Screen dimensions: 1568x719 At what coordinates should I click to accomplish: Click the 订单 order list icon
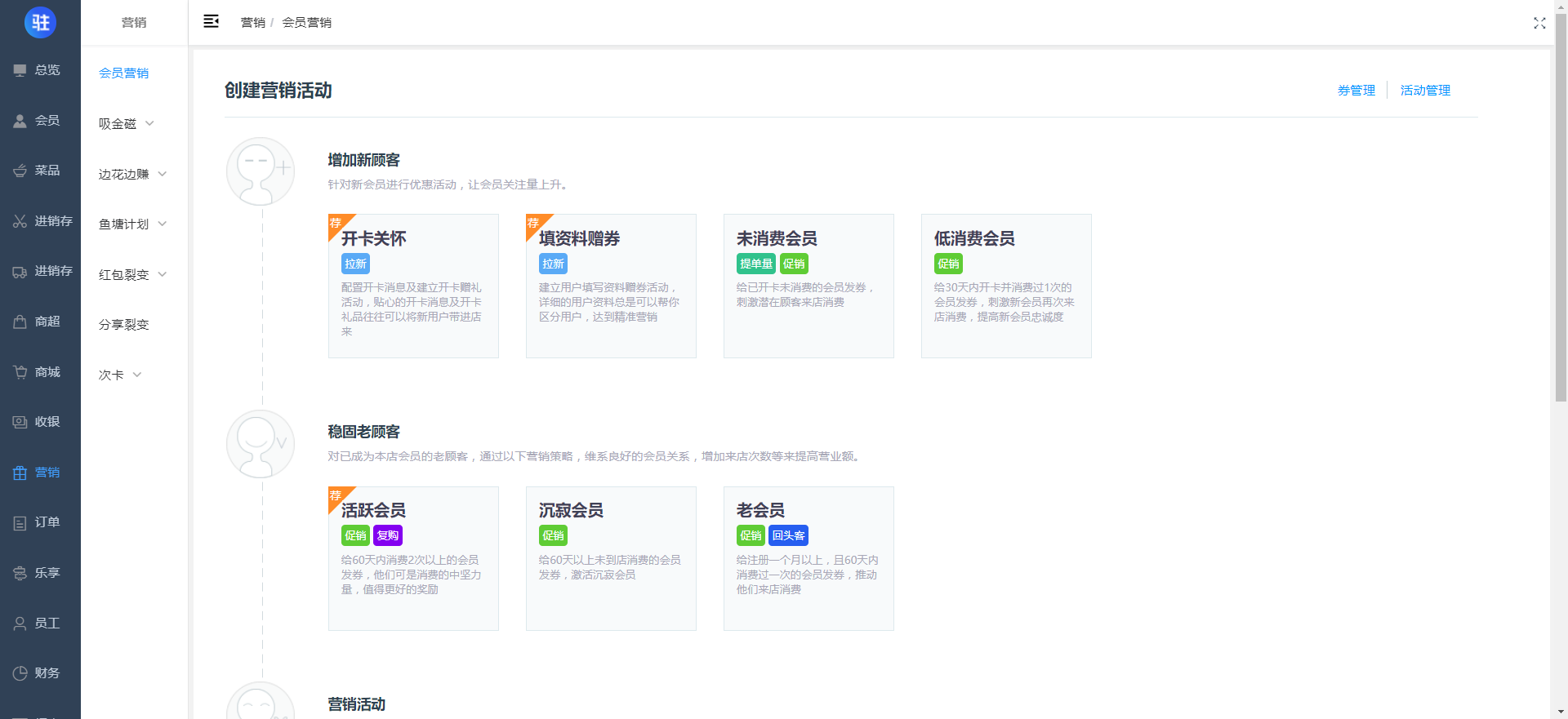coord(20,523)
